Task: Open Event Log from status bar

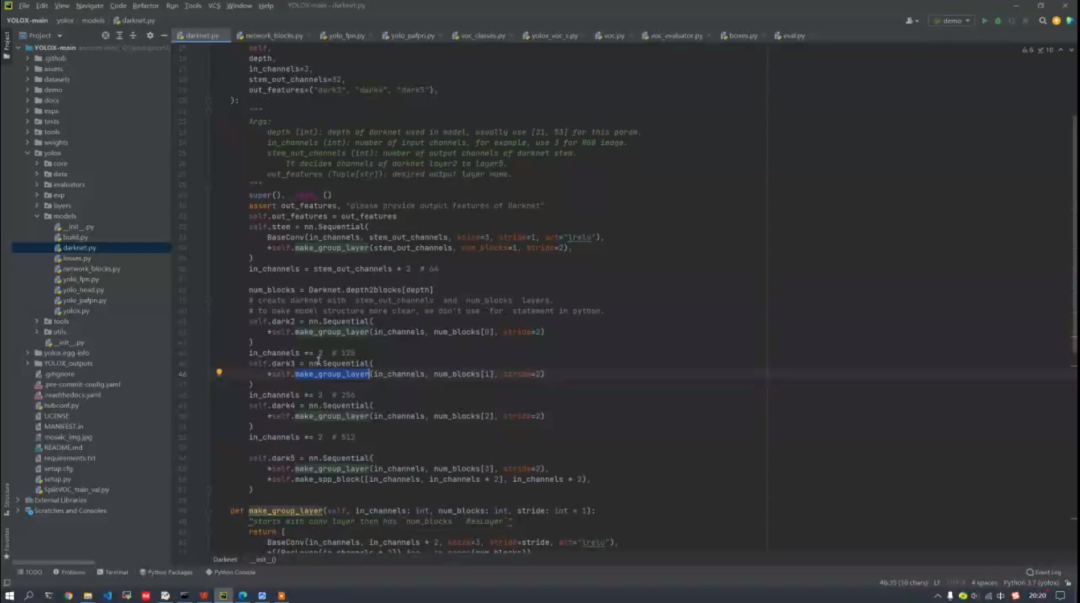Action: (x=1044, y=572)
